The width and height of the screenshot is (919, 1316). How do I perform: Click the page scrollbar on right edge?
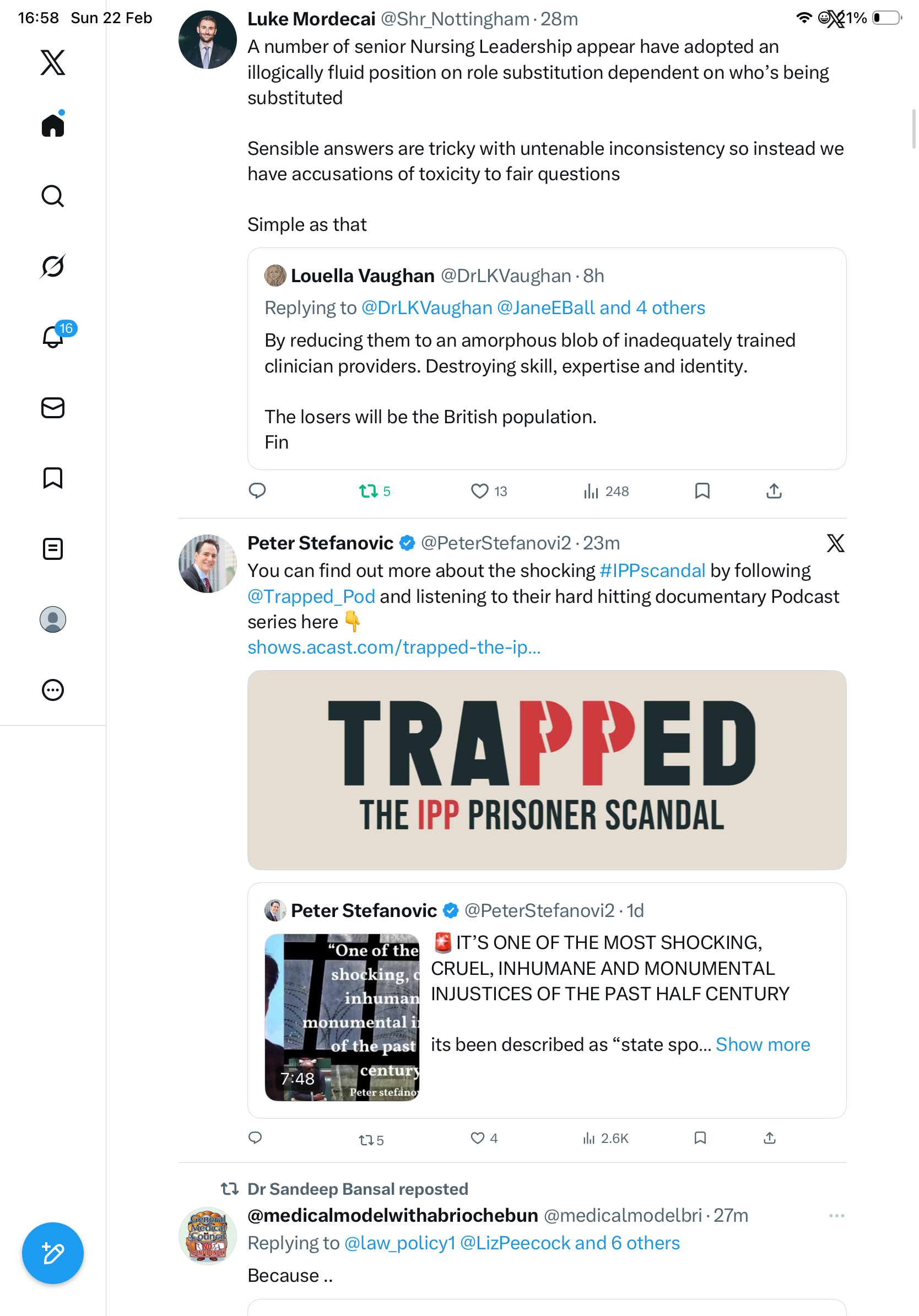[x=913, y=129]
